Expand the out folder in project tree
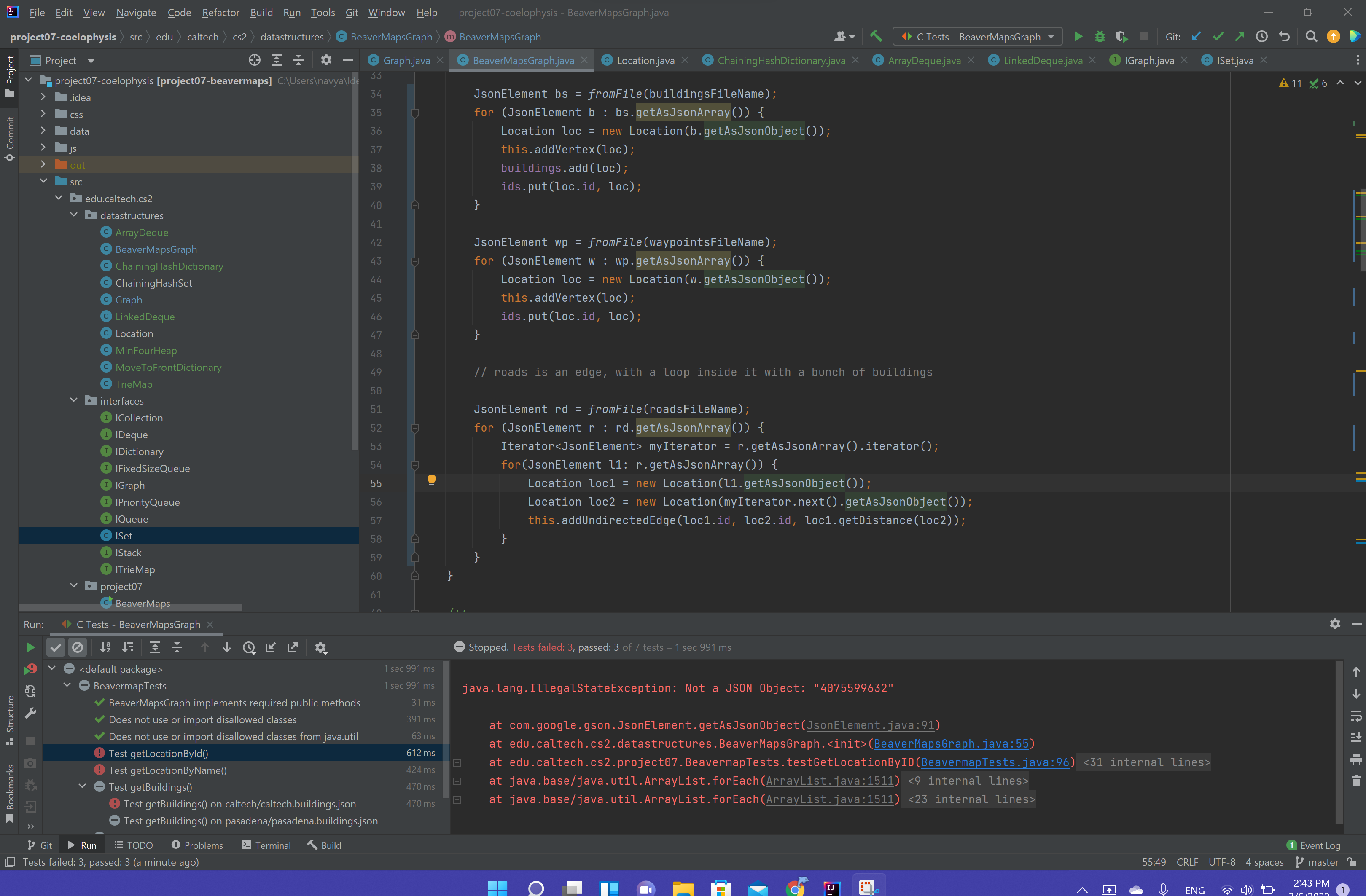The image size is (1366, 896). 43,165
